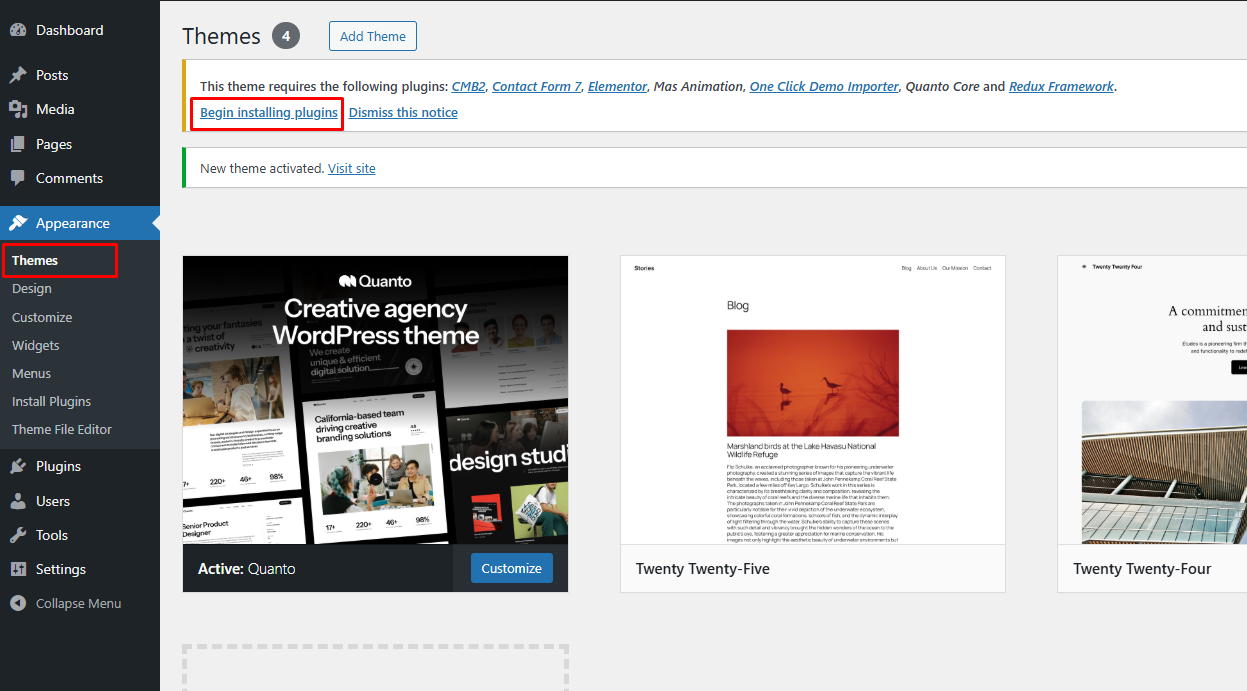Click the CMB2 plugin link

(469, 86)
